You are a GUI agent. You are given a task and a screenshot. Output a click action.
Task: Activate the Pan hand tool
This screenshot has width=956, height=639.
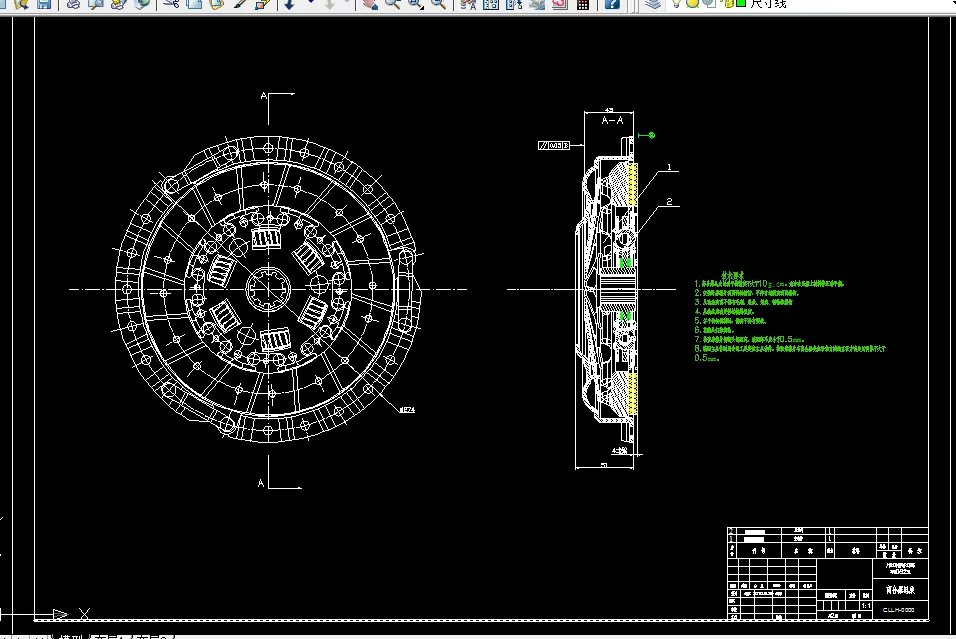coord(370,4)
